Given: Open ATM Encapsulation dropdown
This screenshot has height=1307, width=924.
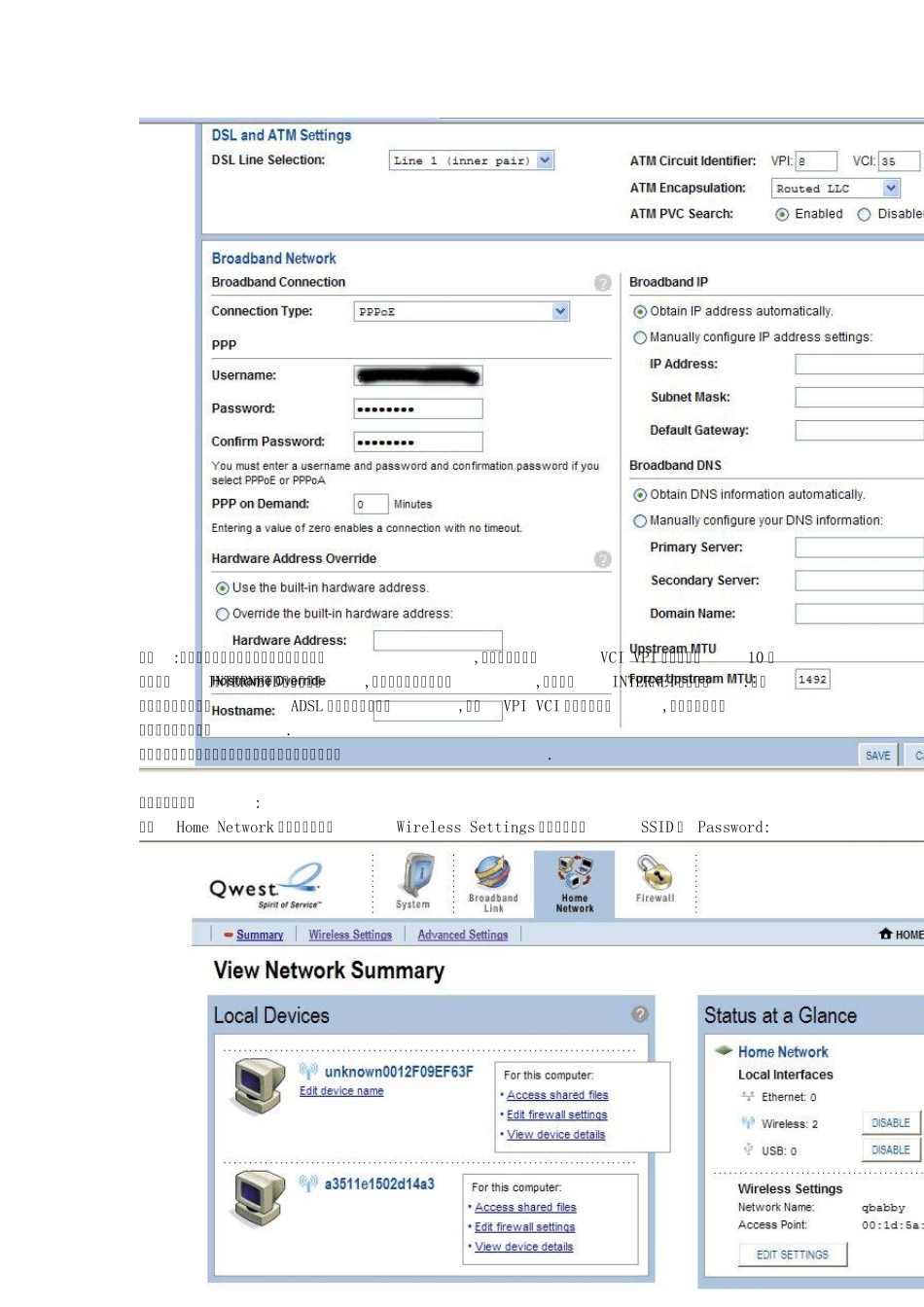Looking at the screenshot, I should click(x=836, y=189).
